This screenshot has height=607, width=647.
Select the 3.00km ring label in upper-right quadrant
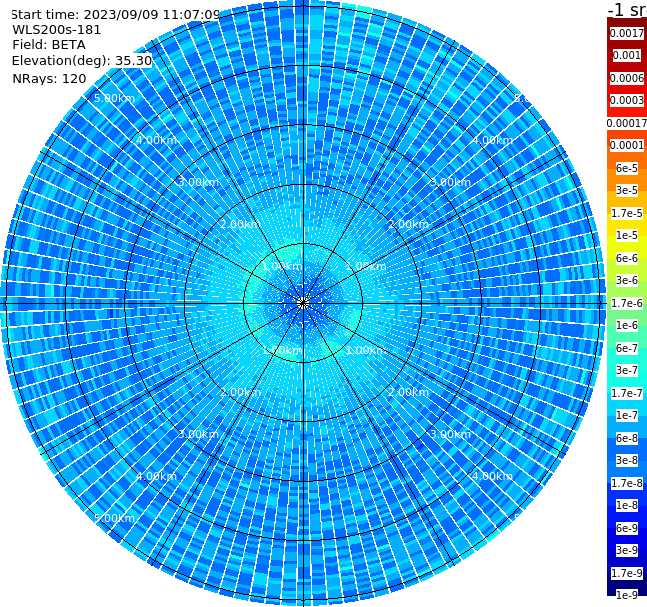point(450,182)
